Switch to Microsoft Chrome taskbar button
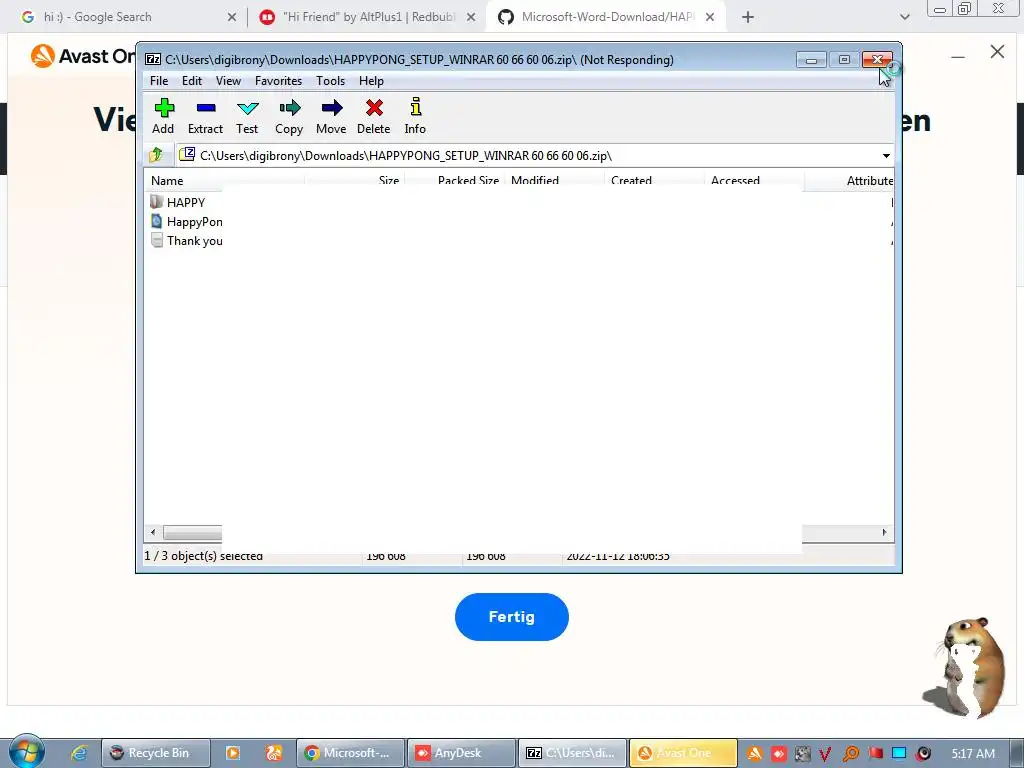Viewport: 1024px width, 768px height. pos(351,753)
